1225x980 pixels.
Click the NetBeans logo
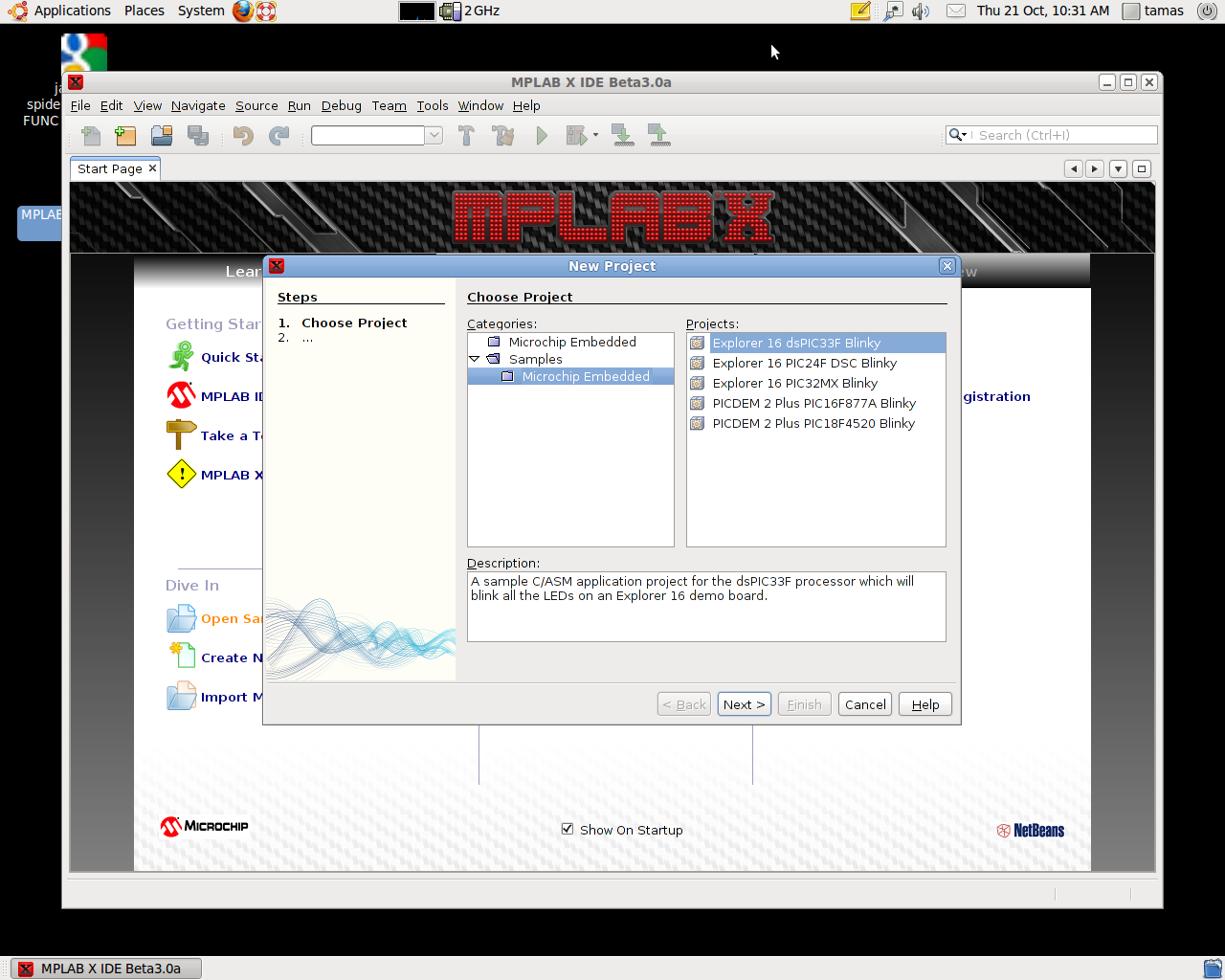(x=1031, y=831)
